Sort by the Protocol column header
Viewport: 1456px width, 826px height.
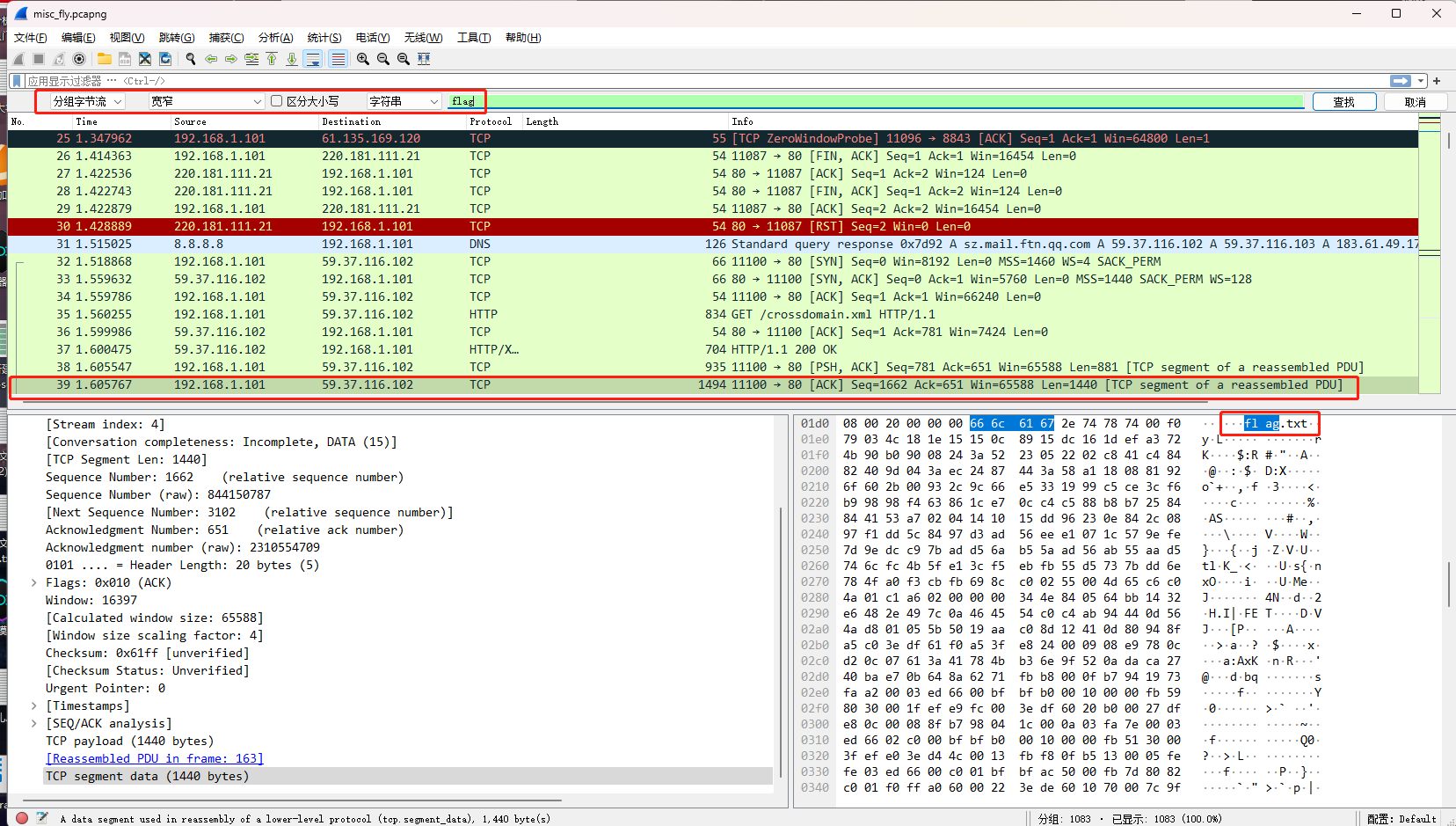point(494,121)
